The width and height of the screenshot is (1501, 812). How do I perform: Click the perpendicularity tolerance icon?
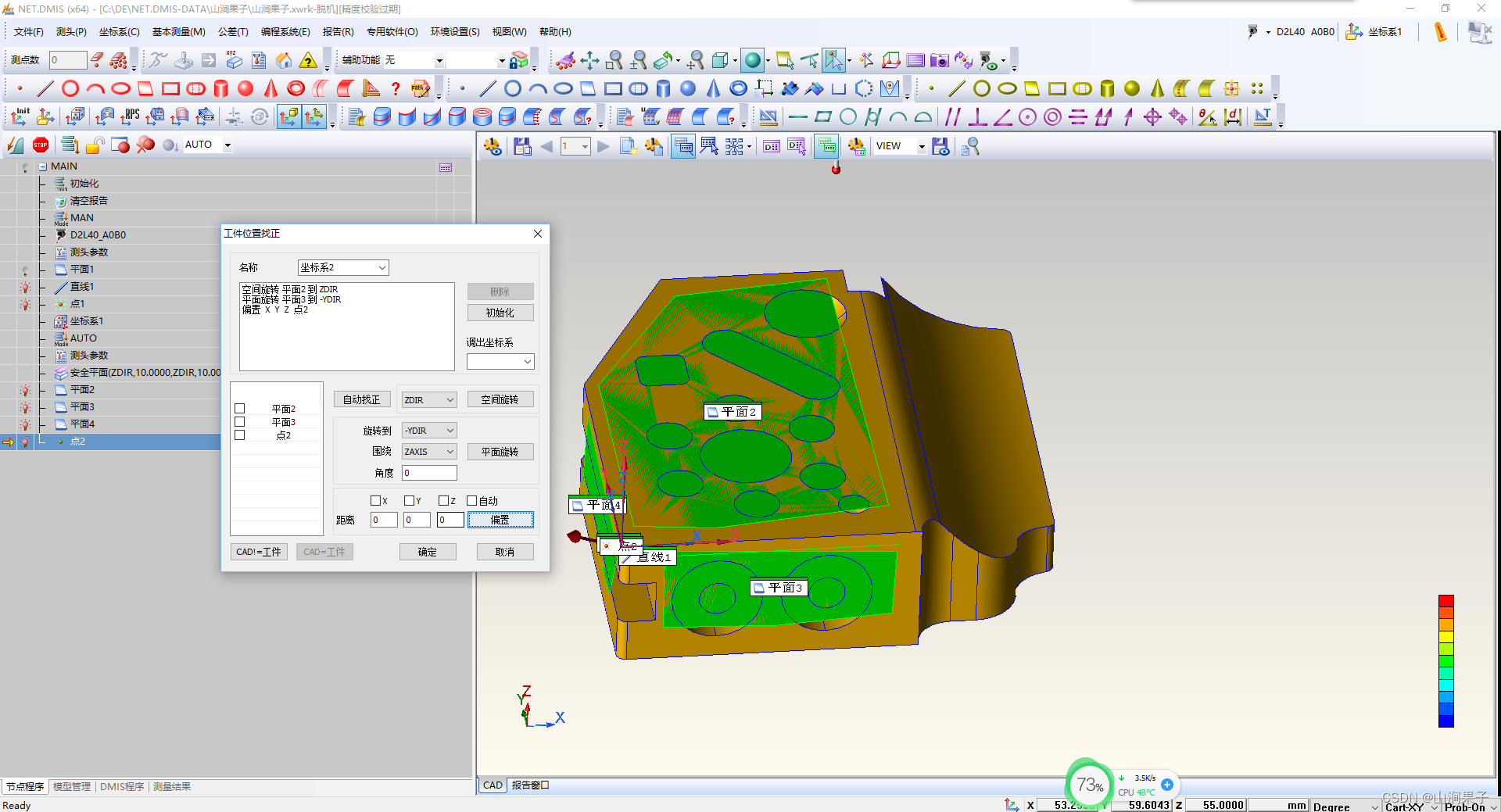pos(977,116)
